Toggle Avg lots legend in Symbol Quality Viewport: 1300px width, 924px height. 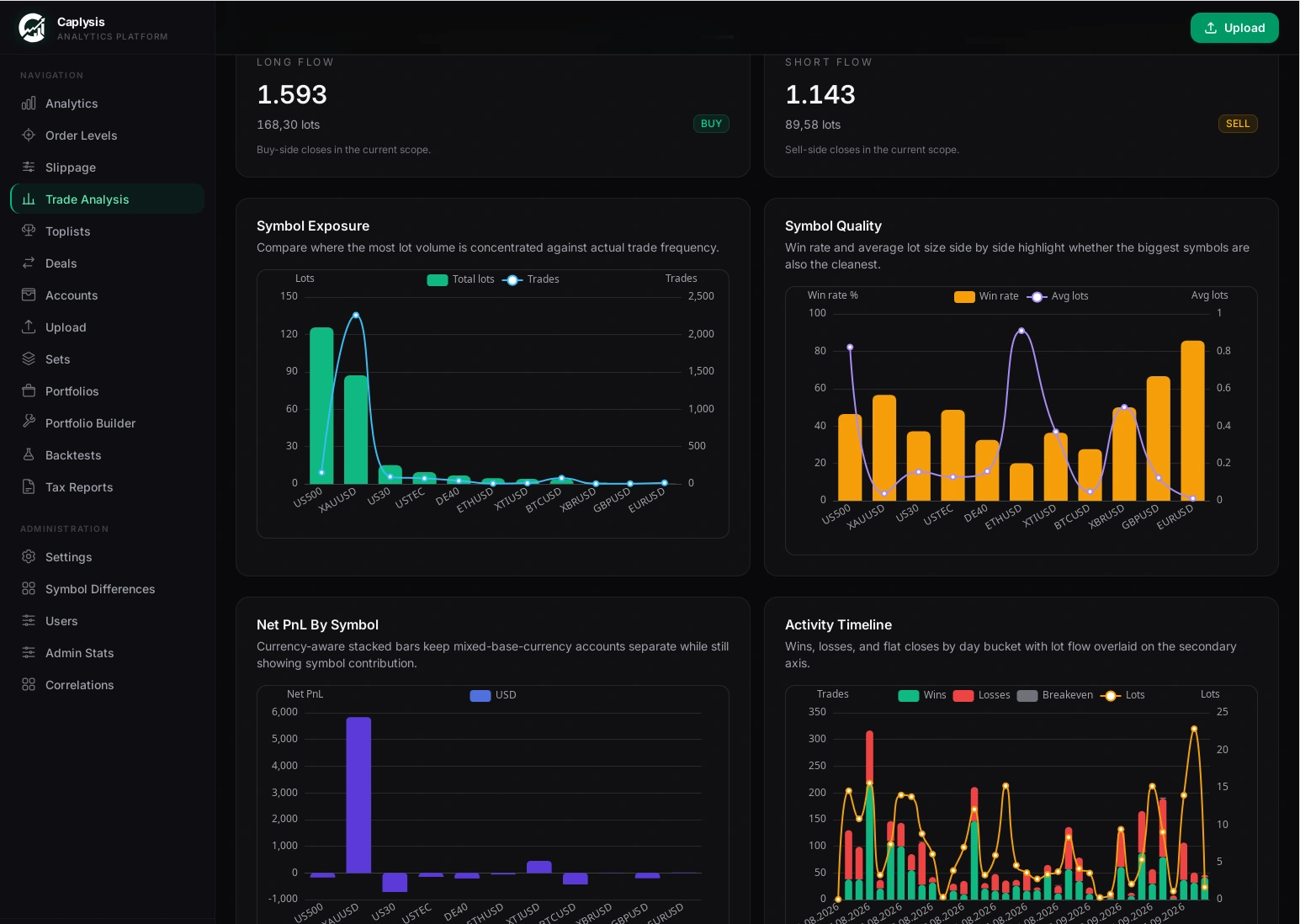coord(1058,296)
